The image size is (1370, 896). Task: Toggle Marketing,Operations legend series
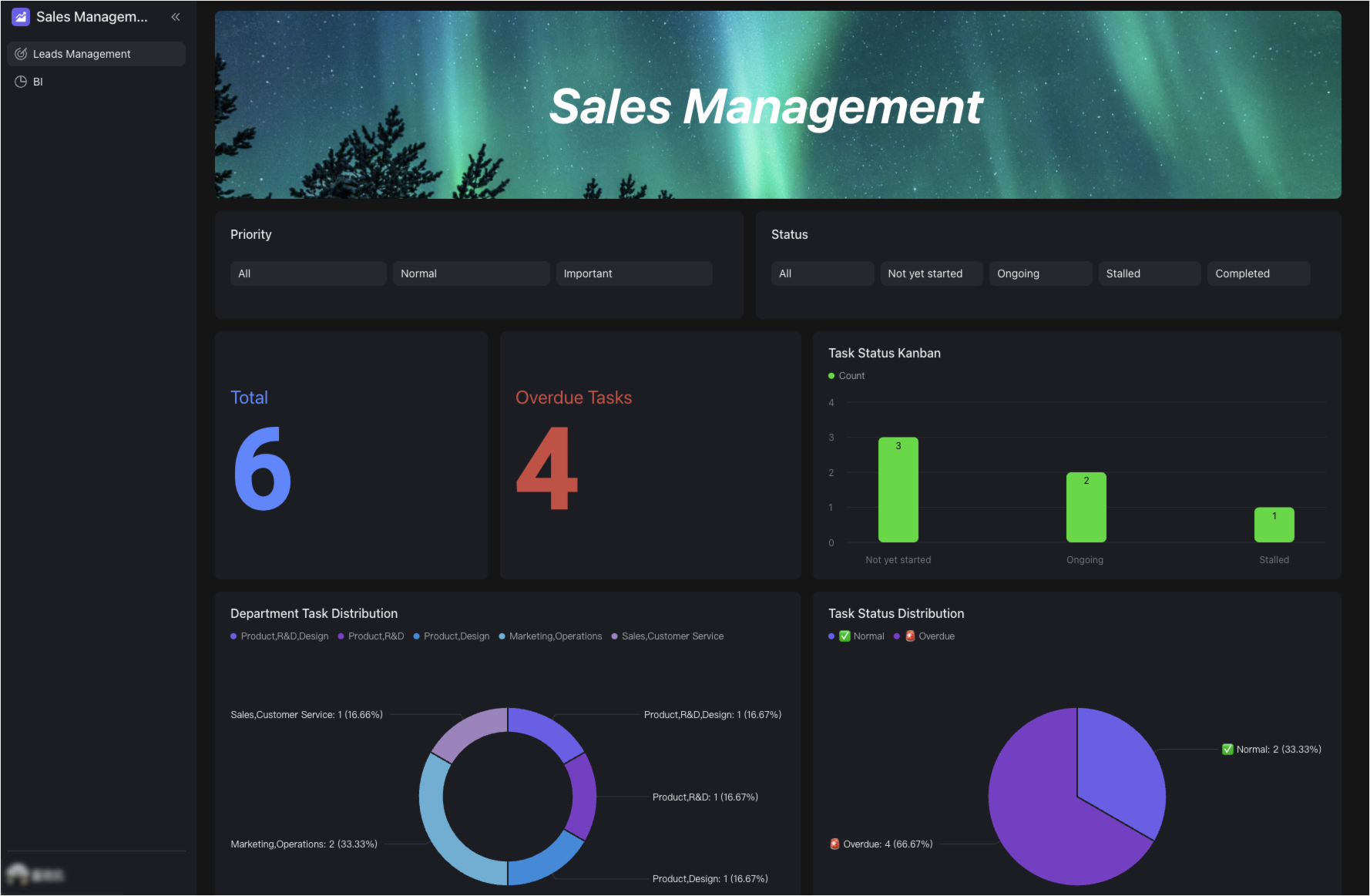click(x=550, y=636)
